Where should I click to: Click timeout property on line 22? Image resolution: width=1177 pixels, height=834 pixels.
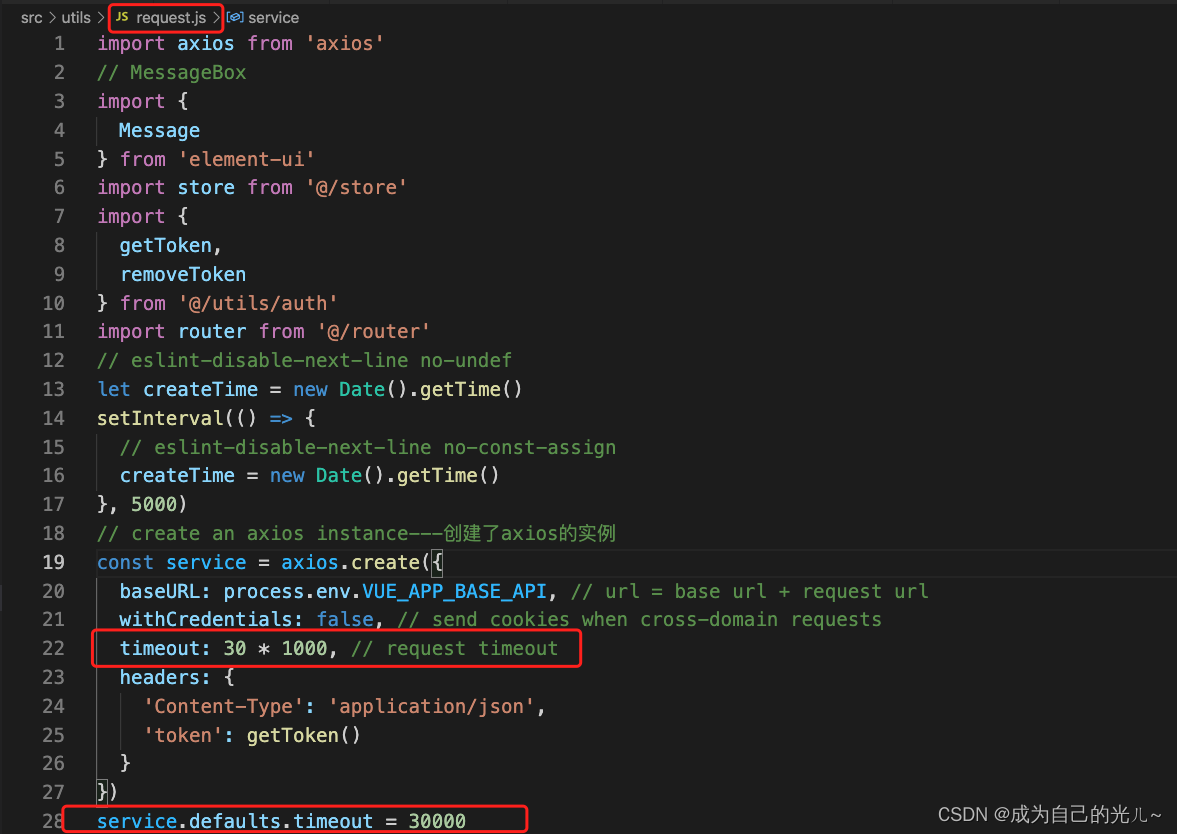pos(160,649)
